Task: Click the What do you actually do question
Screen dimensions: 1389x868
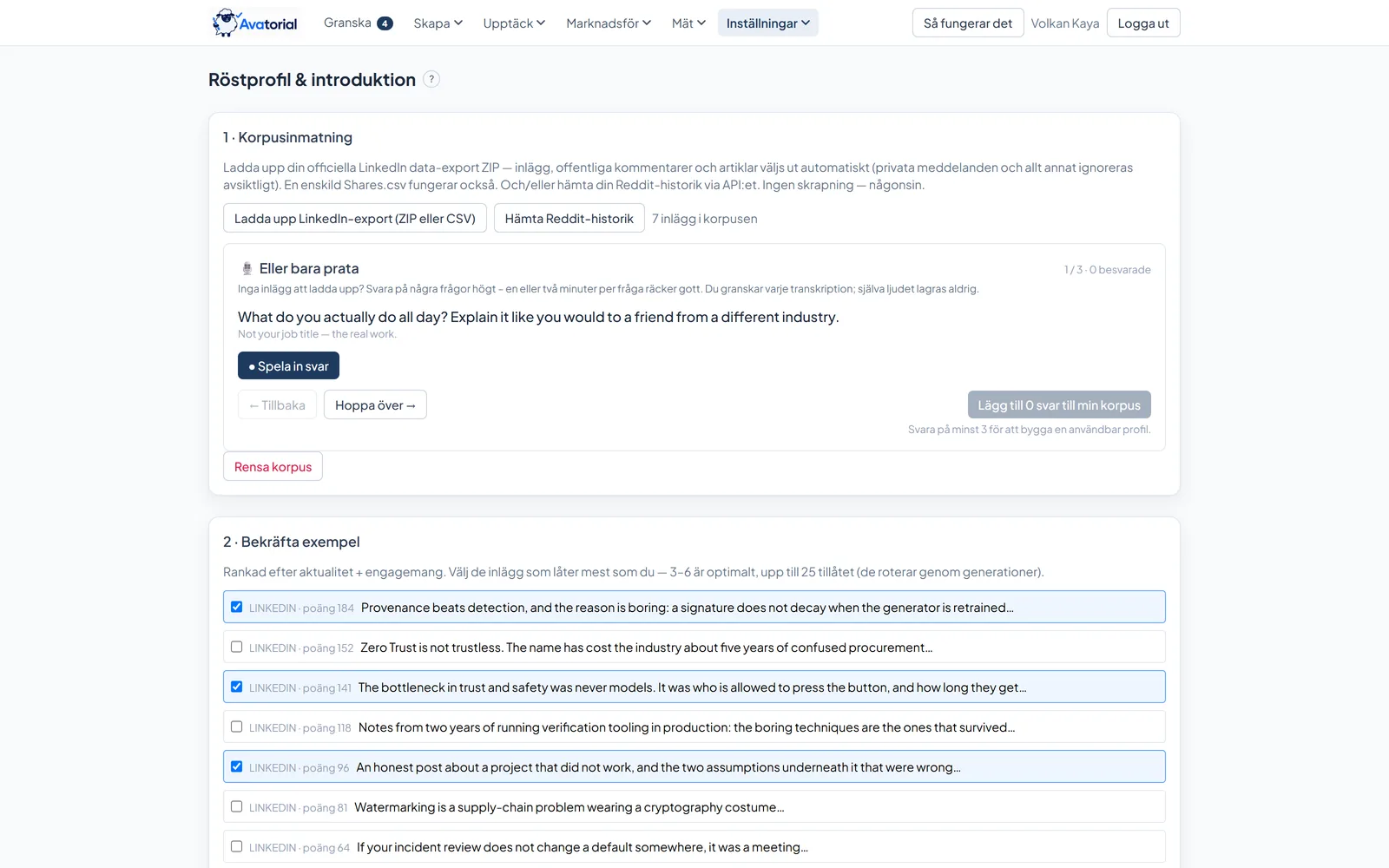Action: pyautogui.click(x=538, y=317)
